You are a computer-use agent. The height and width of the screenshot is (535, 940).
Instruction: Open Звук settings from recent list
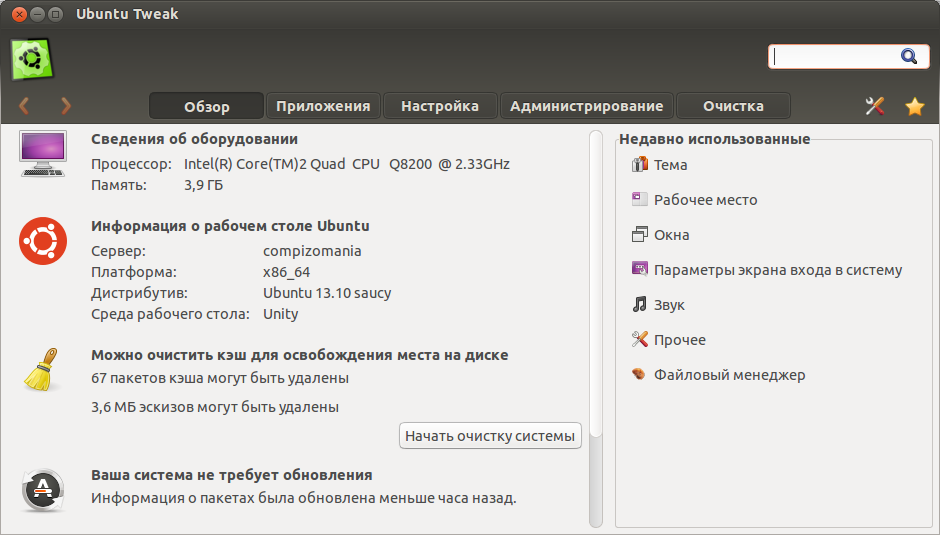669,305
